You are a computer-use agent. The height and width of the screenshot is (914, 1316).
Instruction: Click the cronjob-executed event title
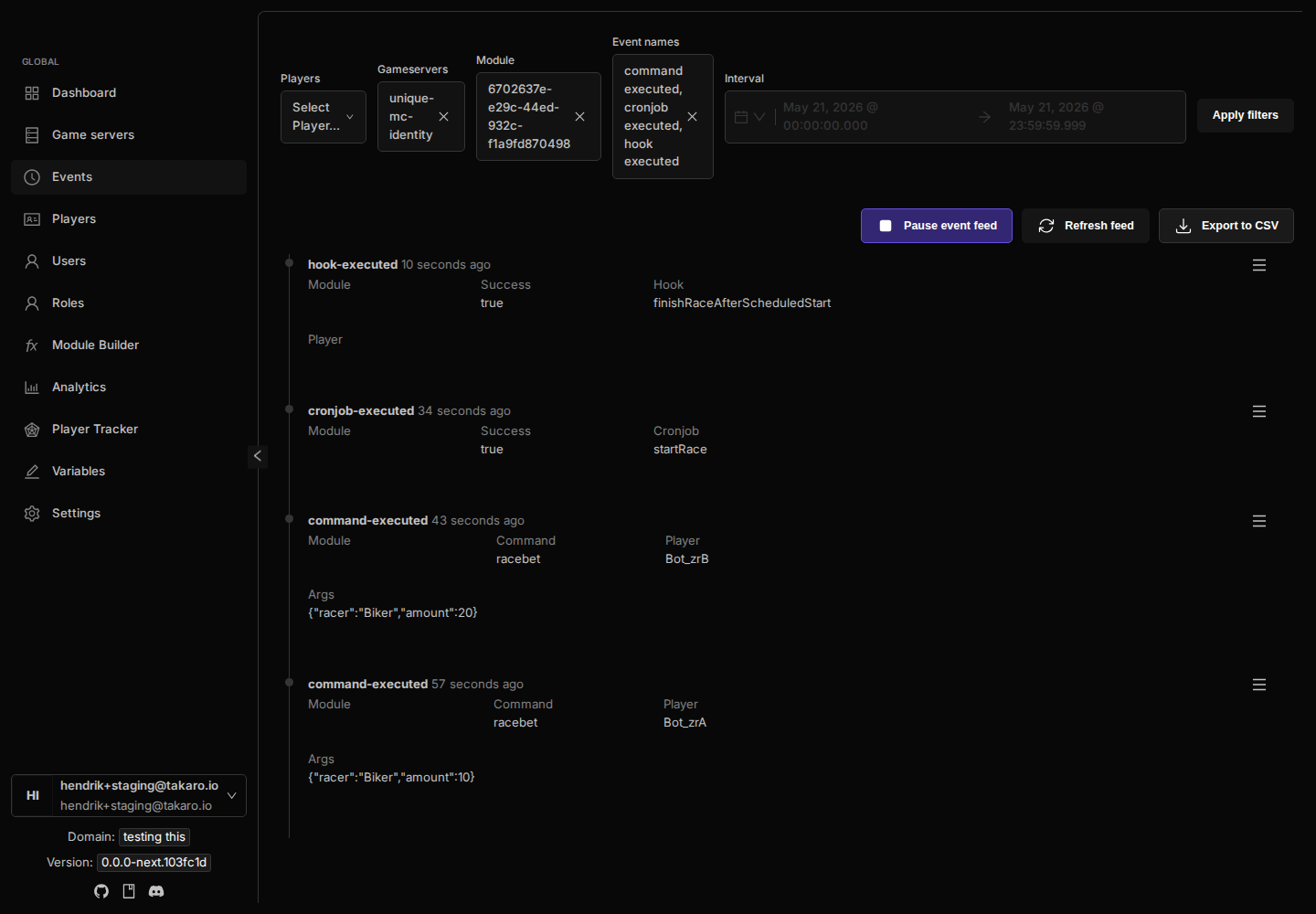click(x=361, y=411)
